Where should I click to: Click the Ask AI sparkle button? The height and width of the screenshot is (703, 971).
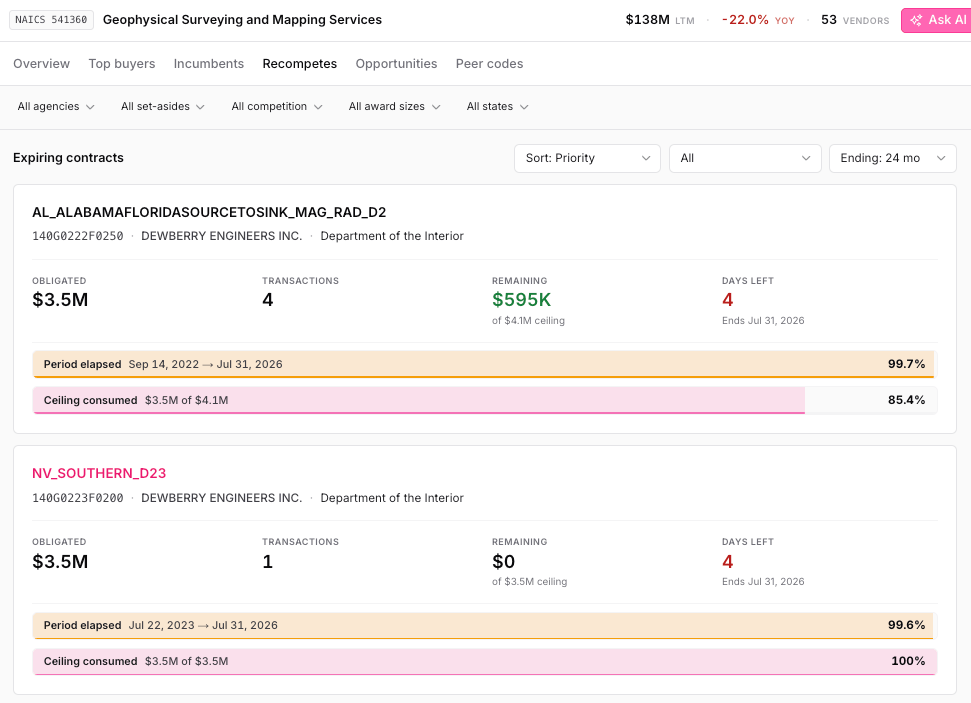coord(936,20)
